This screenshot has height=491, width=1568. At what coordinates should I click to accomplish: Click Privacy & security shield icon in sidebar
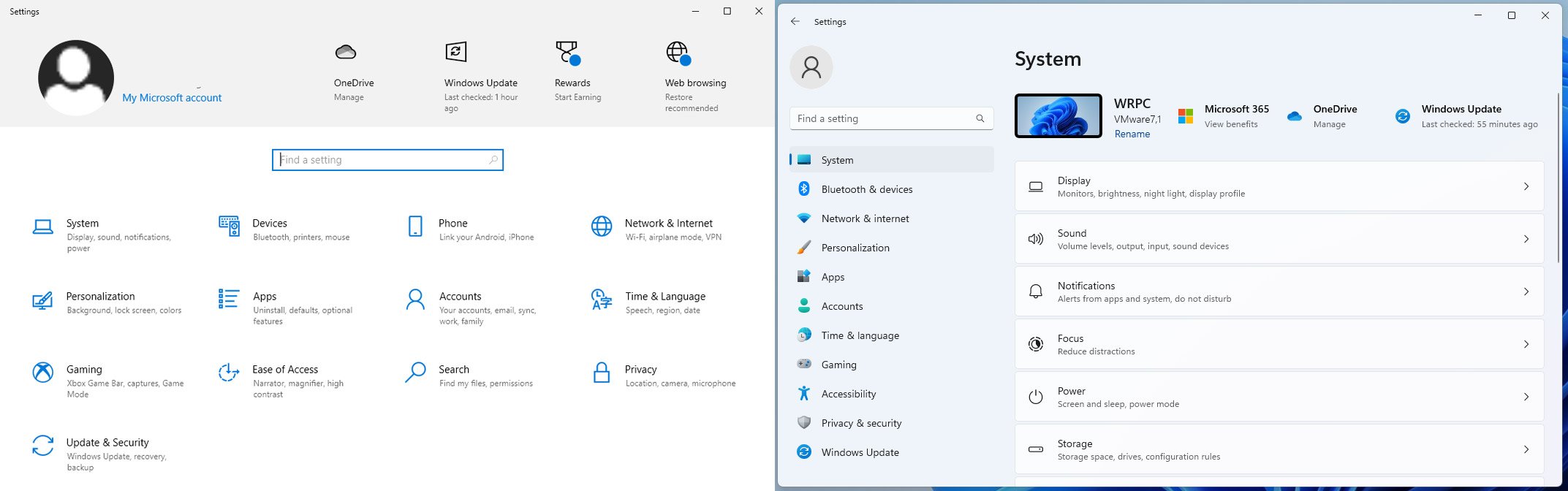coord(804,423)
